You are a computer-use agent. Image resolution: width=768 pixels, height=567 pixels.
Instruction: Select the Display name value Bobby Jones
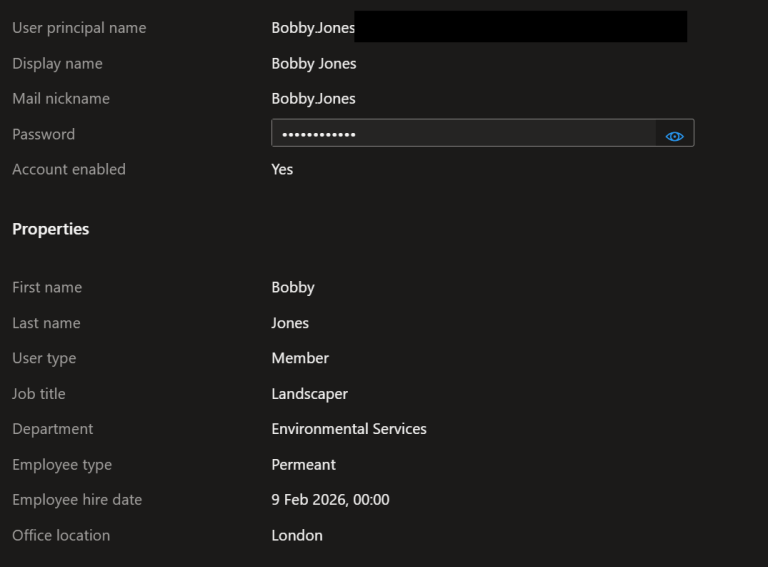click(x=314, y=64)
